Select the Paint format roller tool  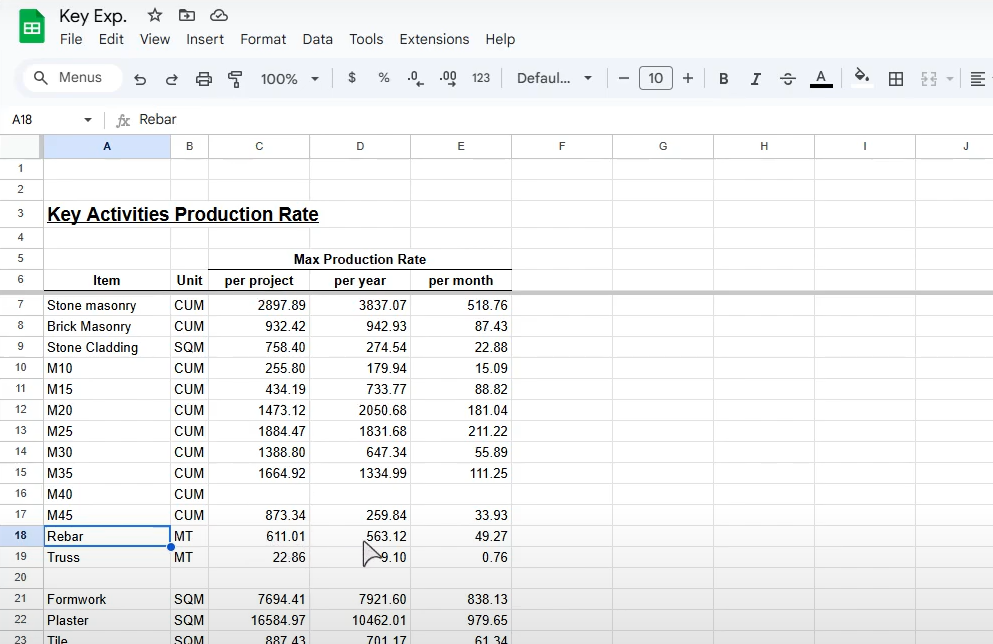(x=236, y=78)
